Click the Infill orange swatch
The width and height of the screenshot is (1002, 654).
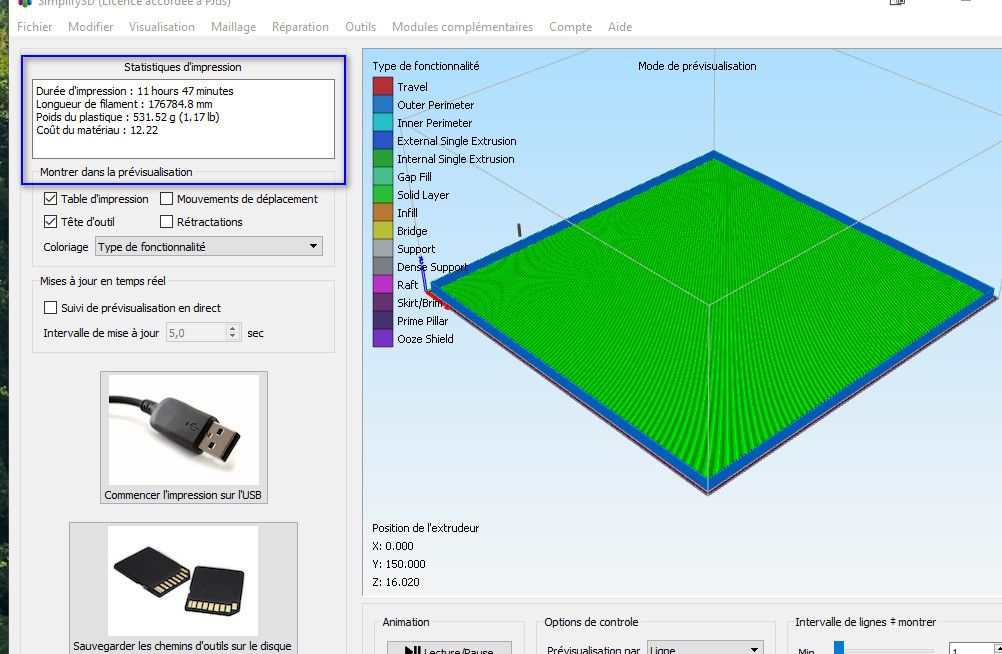click(383, 212)
